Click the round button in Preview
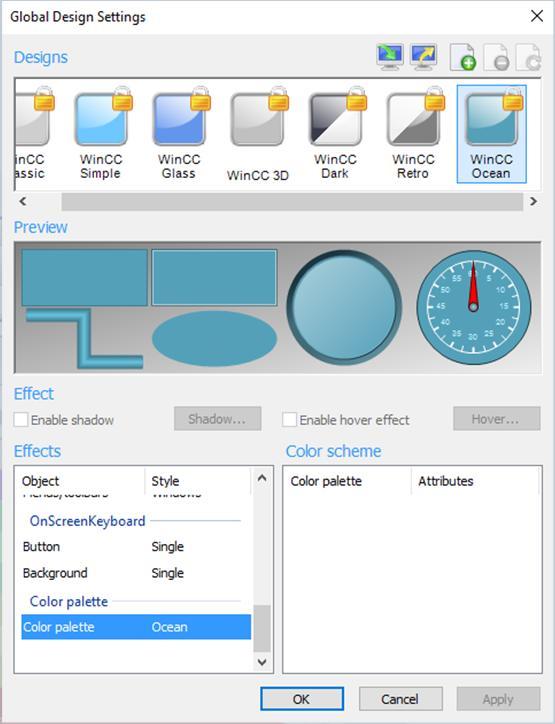555x724 pixels. click(x=344, y=308)
